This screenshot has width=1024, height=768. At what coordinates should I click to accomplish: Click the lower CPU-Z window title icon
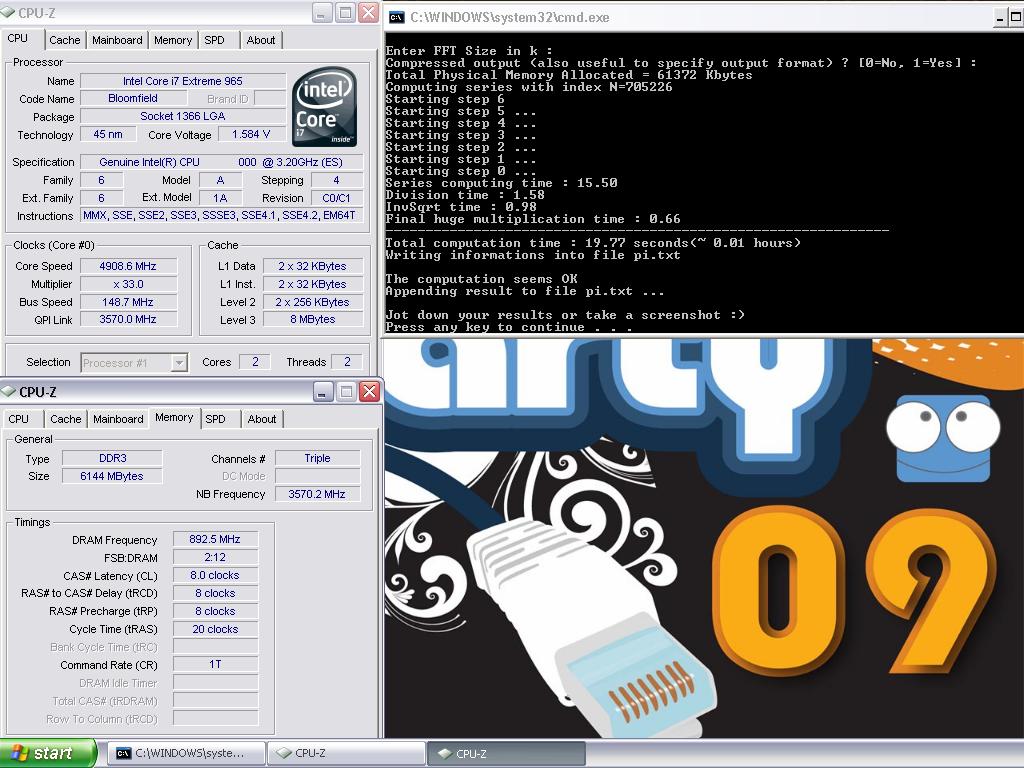pos(8,391)
